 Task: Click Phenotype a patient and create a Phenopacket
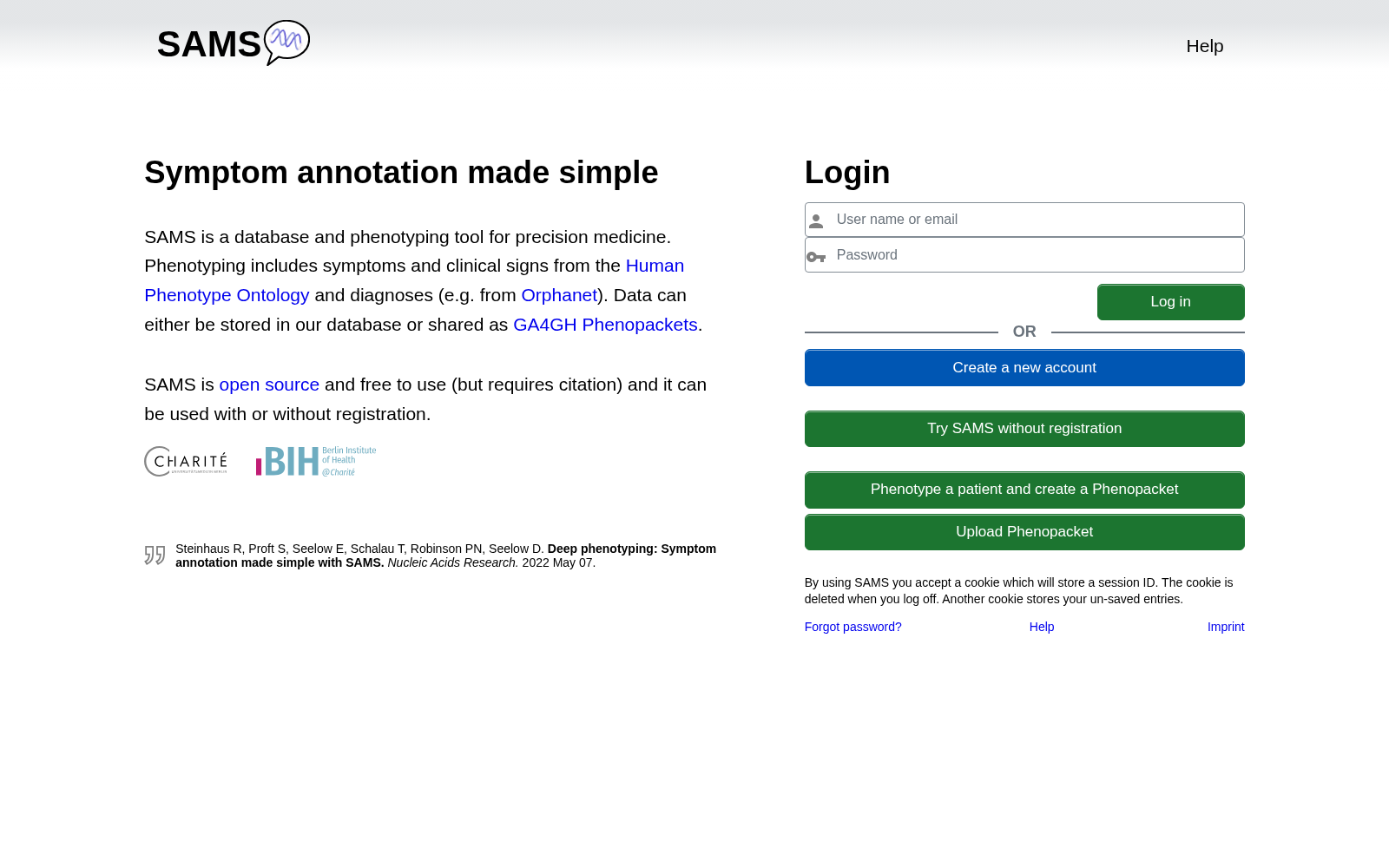[x=1024, y=490]
